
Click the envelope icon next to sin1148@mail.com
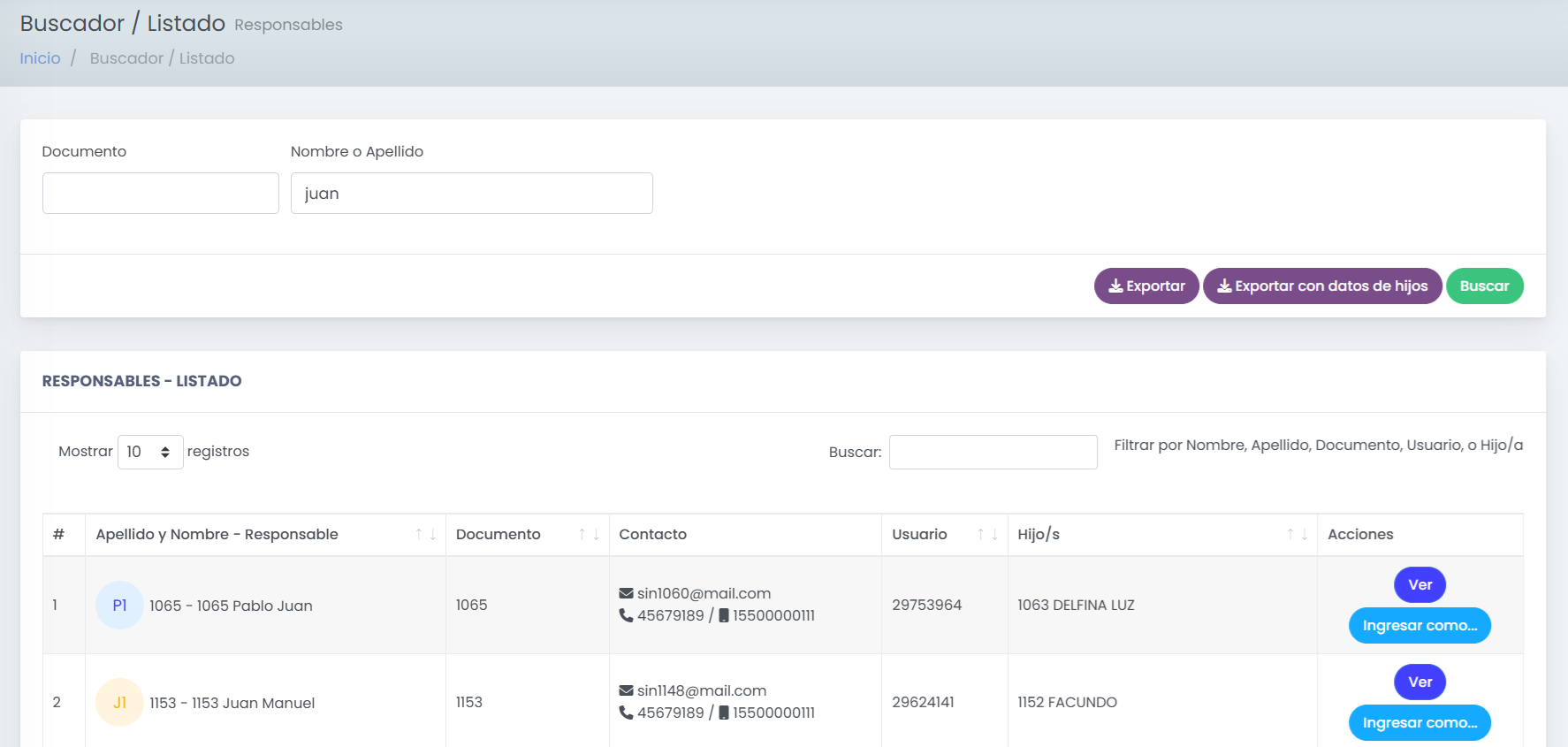[x=626, y=690]
